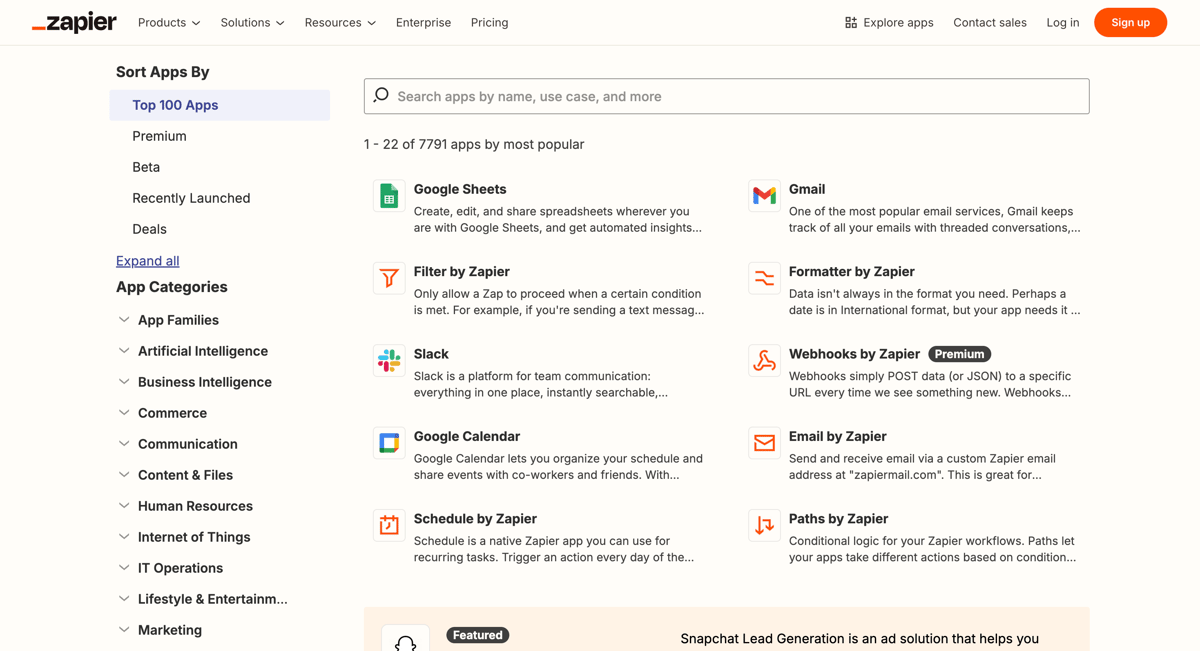Open the Google Calendar title
This screenshot has width=1200, height=651.
pos(467,436)
